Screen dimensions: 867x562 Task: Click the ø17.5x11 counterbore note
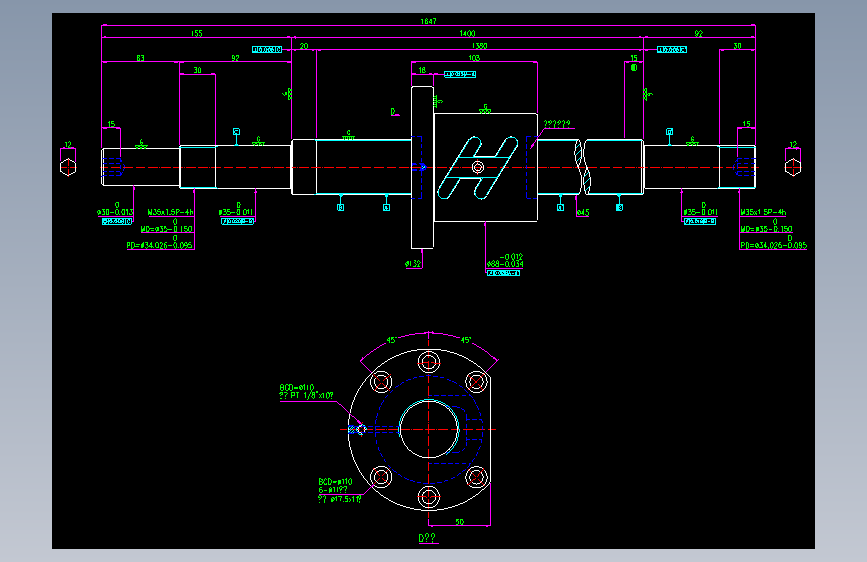[x=340, y=499]
